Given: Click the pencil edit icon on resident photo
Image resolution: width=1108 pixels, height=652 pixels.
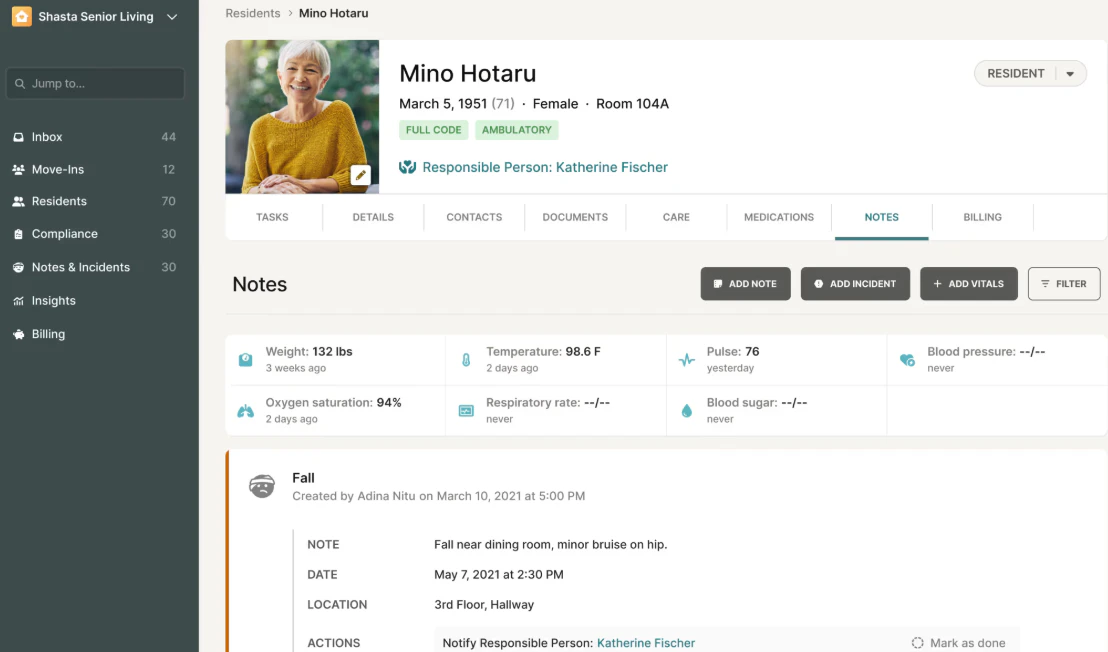Looking at the screenshot, I should pyautogui.click(x=361, y=174).
